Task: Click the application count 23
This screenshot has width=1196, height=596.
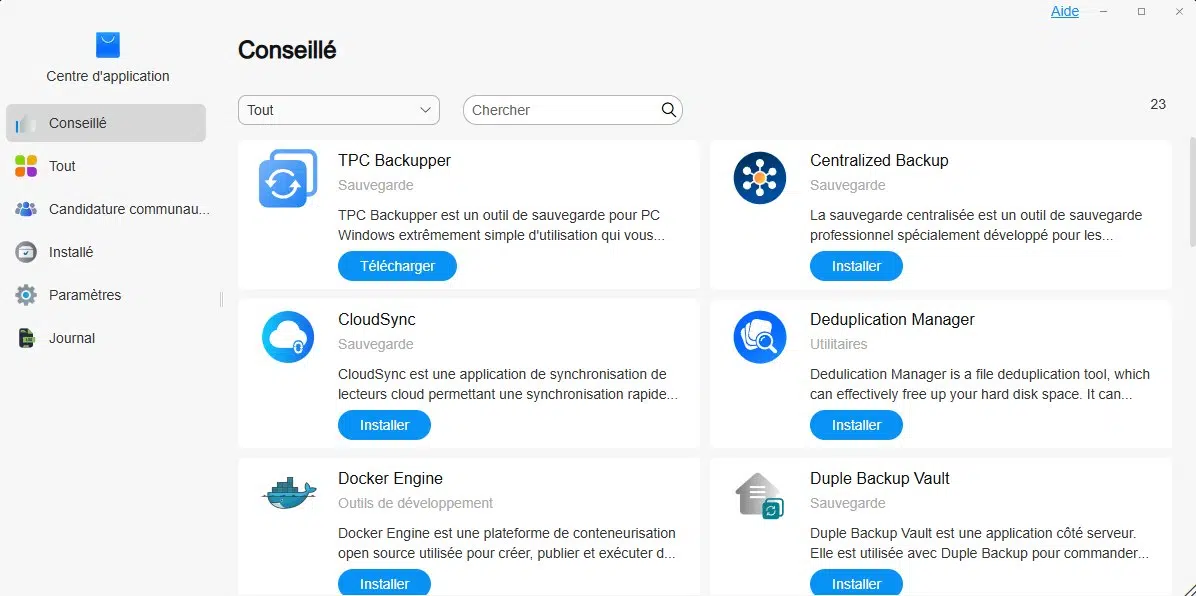Action: point(1158,105)
